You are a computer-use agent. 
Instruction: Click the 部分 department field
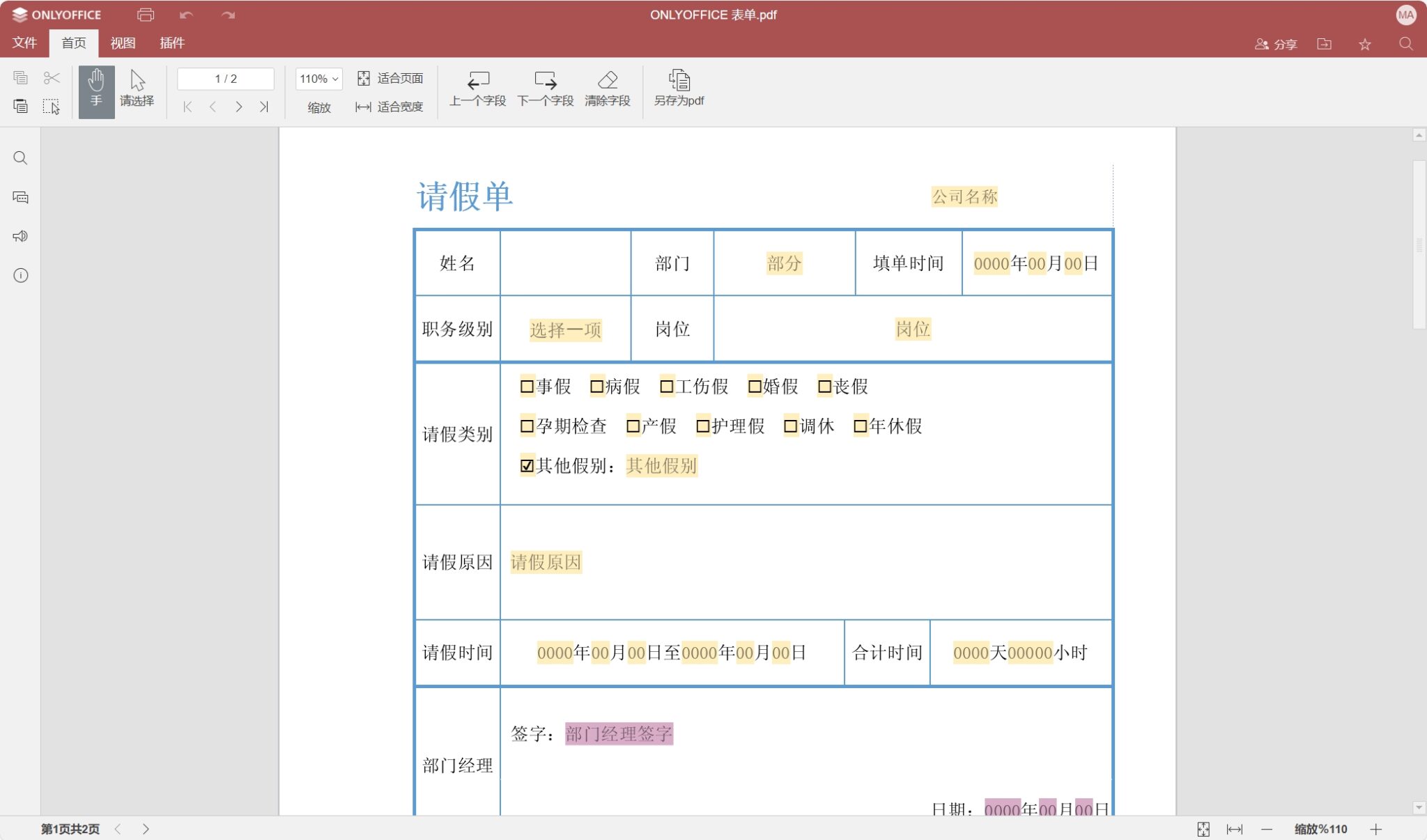784,263
